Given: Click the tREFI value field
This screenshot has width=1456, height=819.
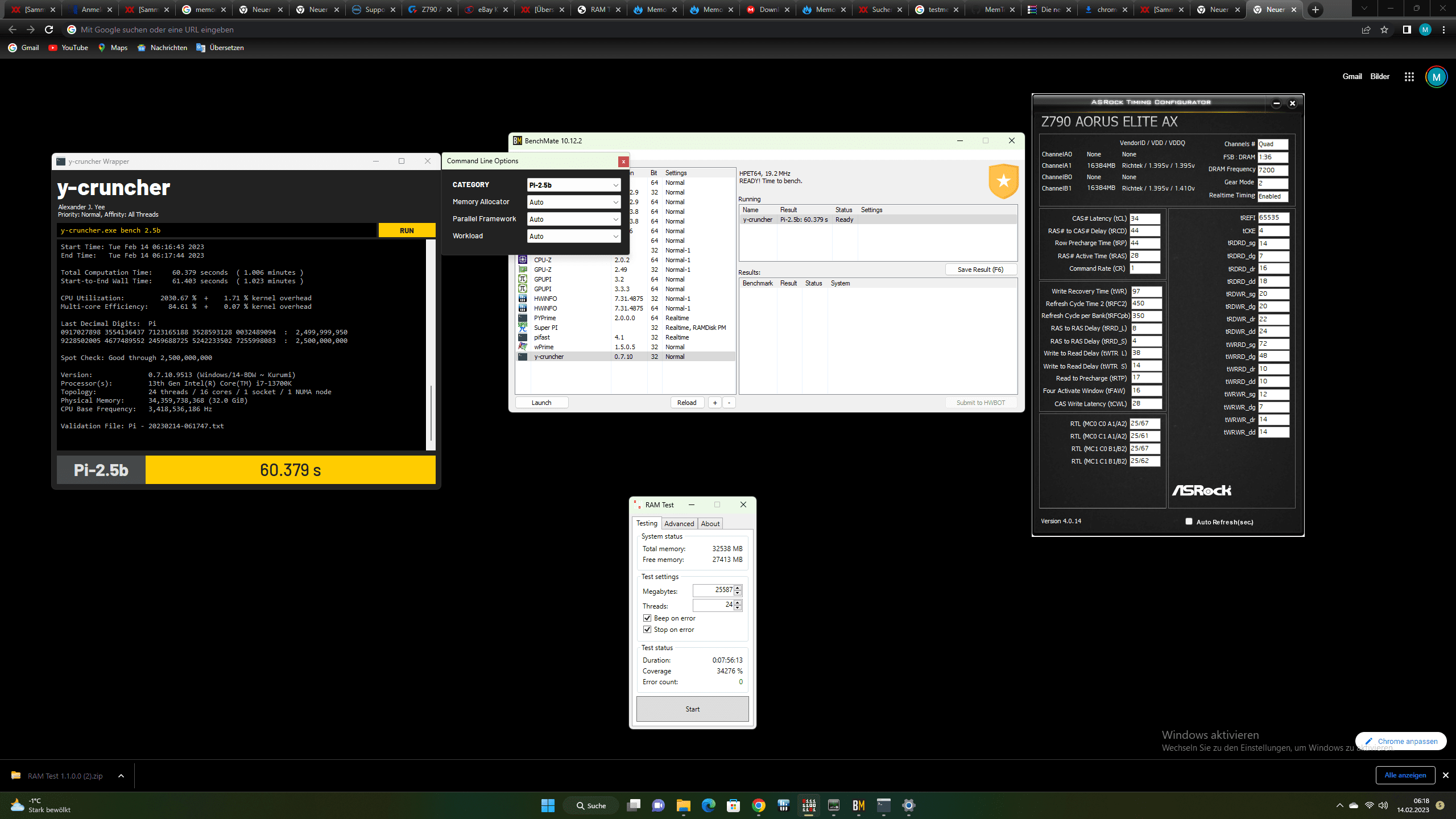Looking at the screenshot, I should tap(1273, 218).
